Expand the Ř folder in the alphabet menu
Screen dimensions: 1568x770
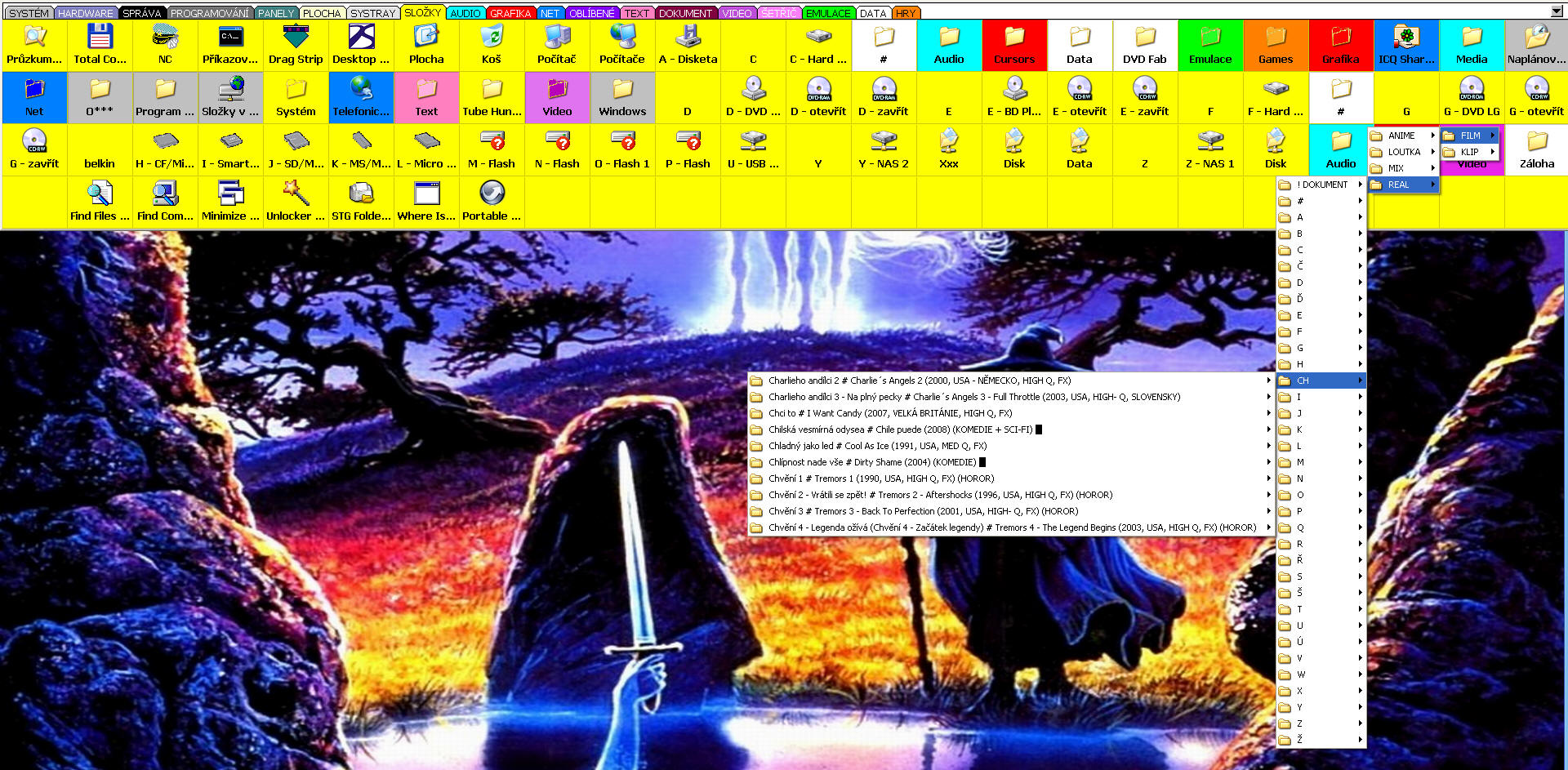pyautogui.click(x=1321, y=560)
